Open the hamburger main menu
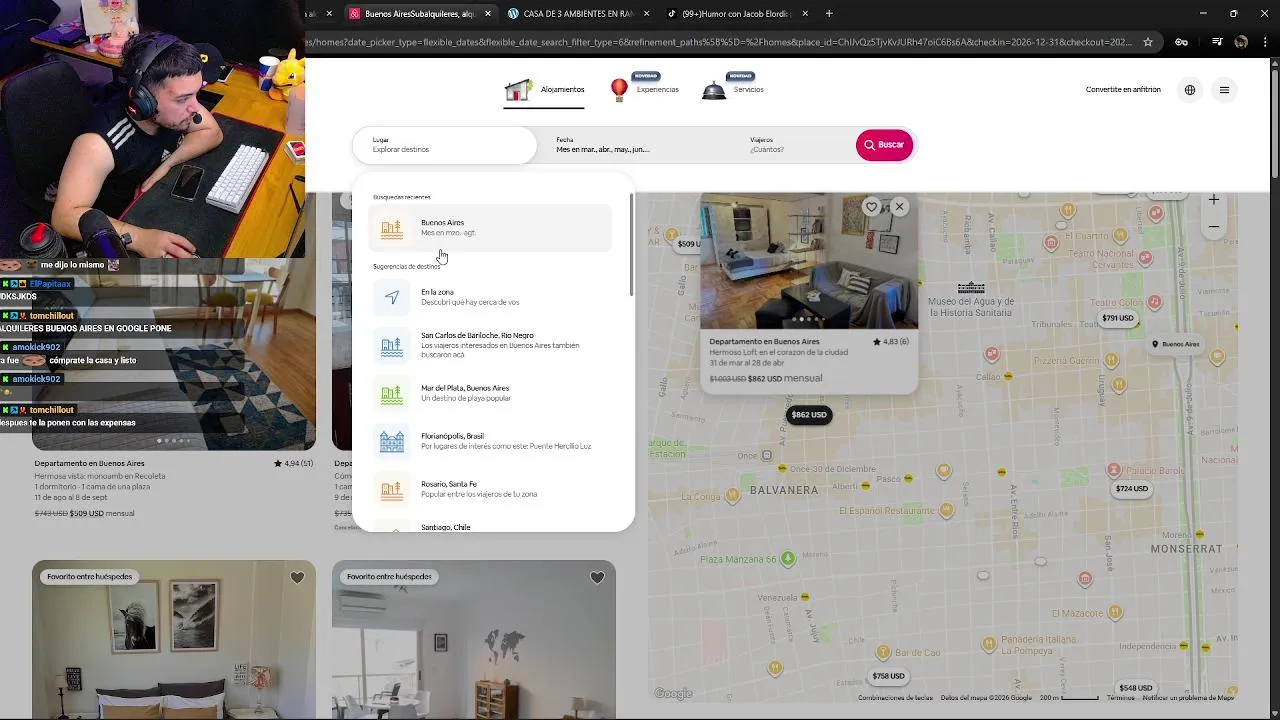 [x=1224, y=90]
